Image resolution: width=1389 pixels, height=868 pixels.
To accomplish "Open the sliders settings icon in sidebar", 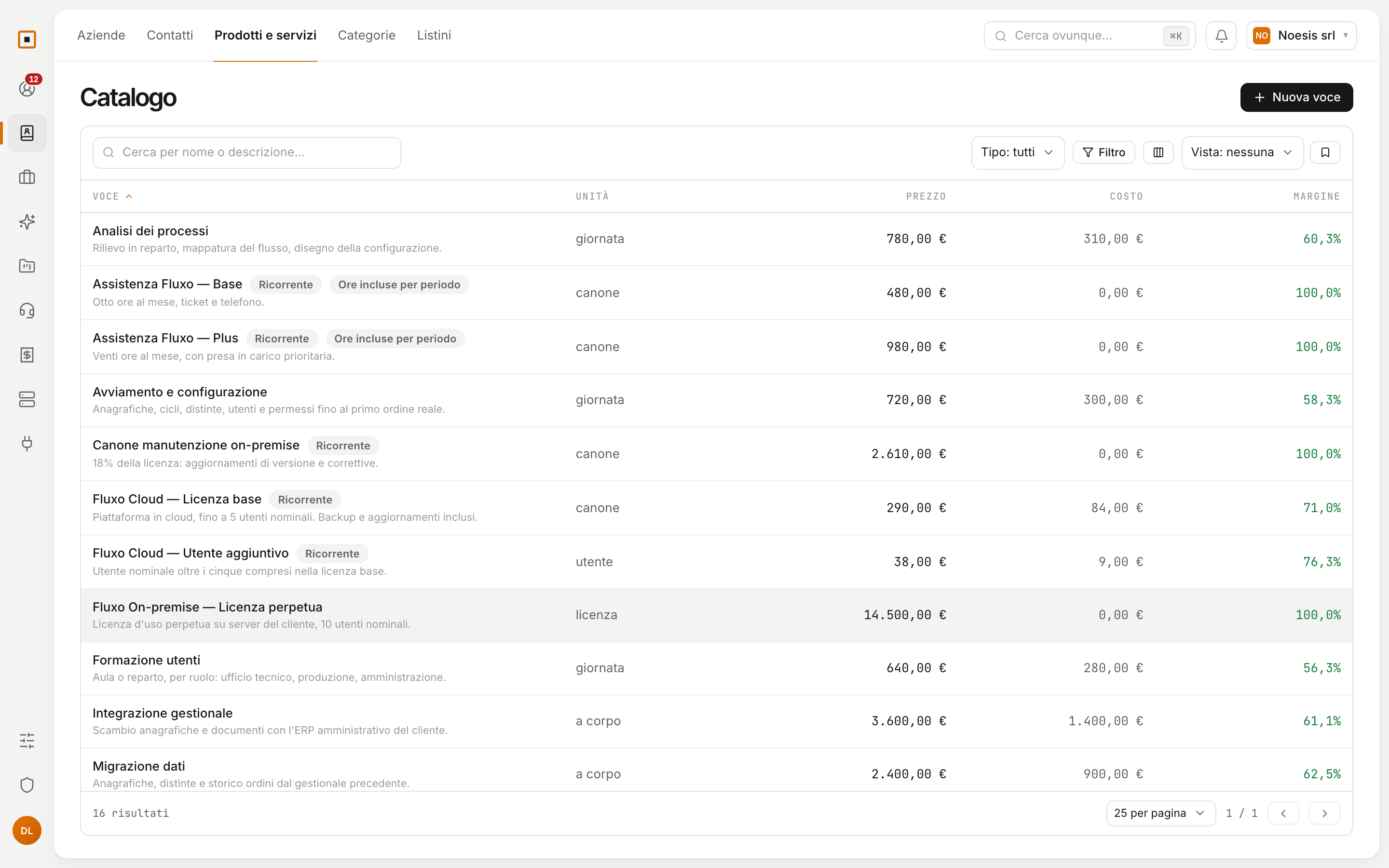I will point(27,741).
